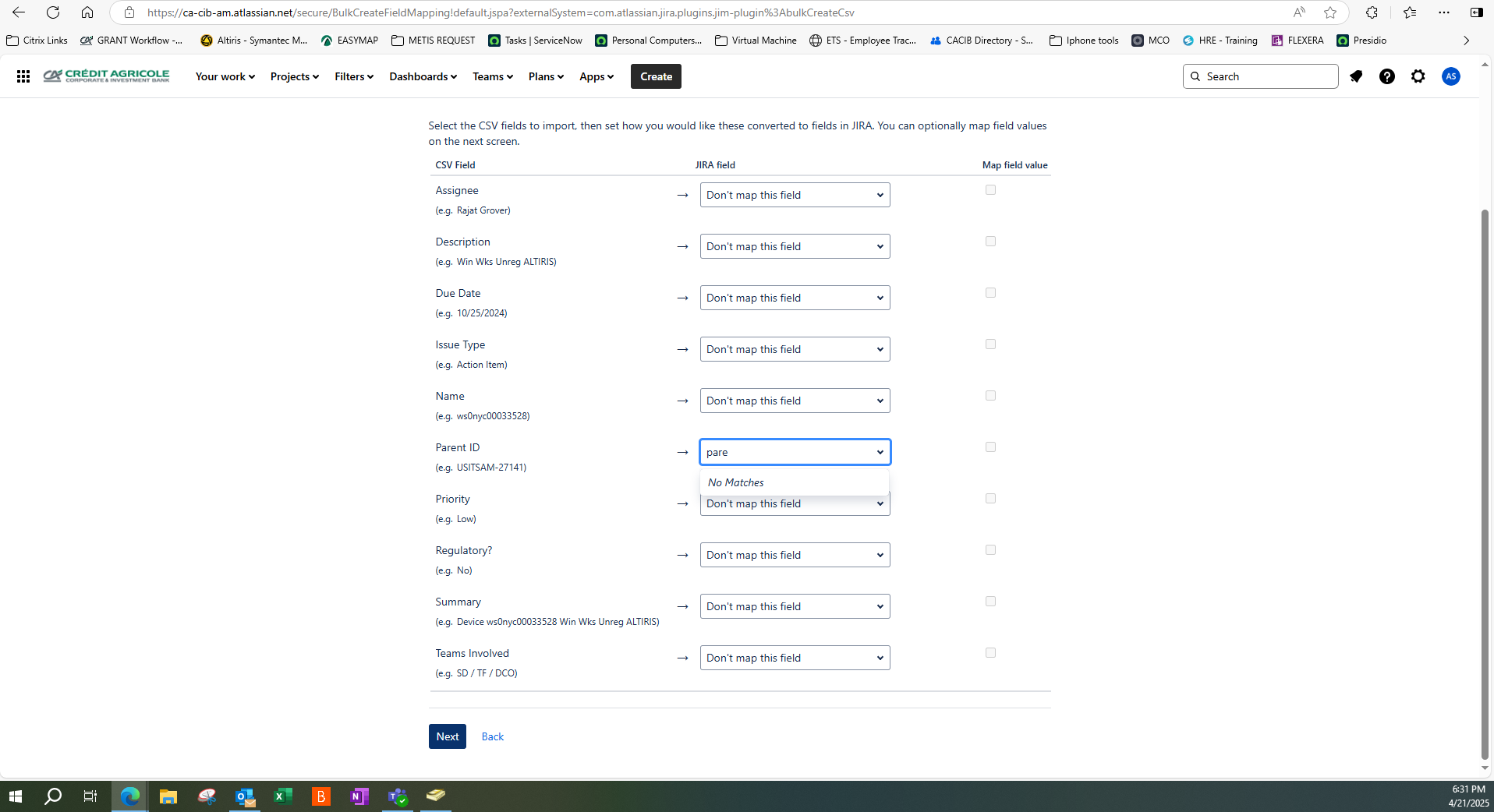Click the Create button
The width and height of the screenshot is (1494, 812).
(656, 76)
